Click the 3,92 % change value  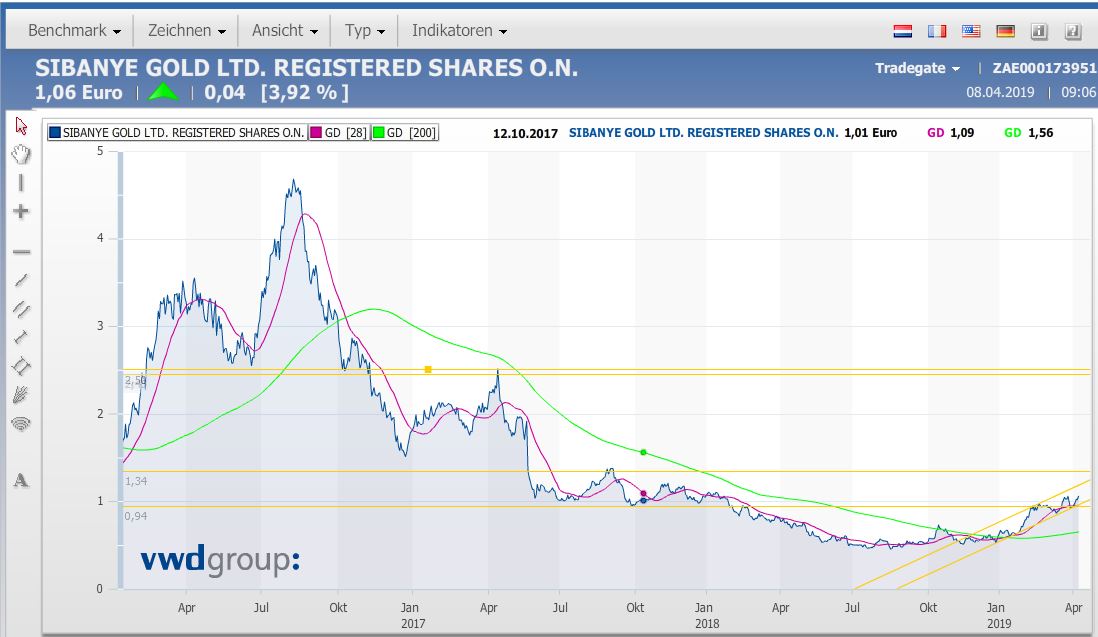tap(305, 92)
